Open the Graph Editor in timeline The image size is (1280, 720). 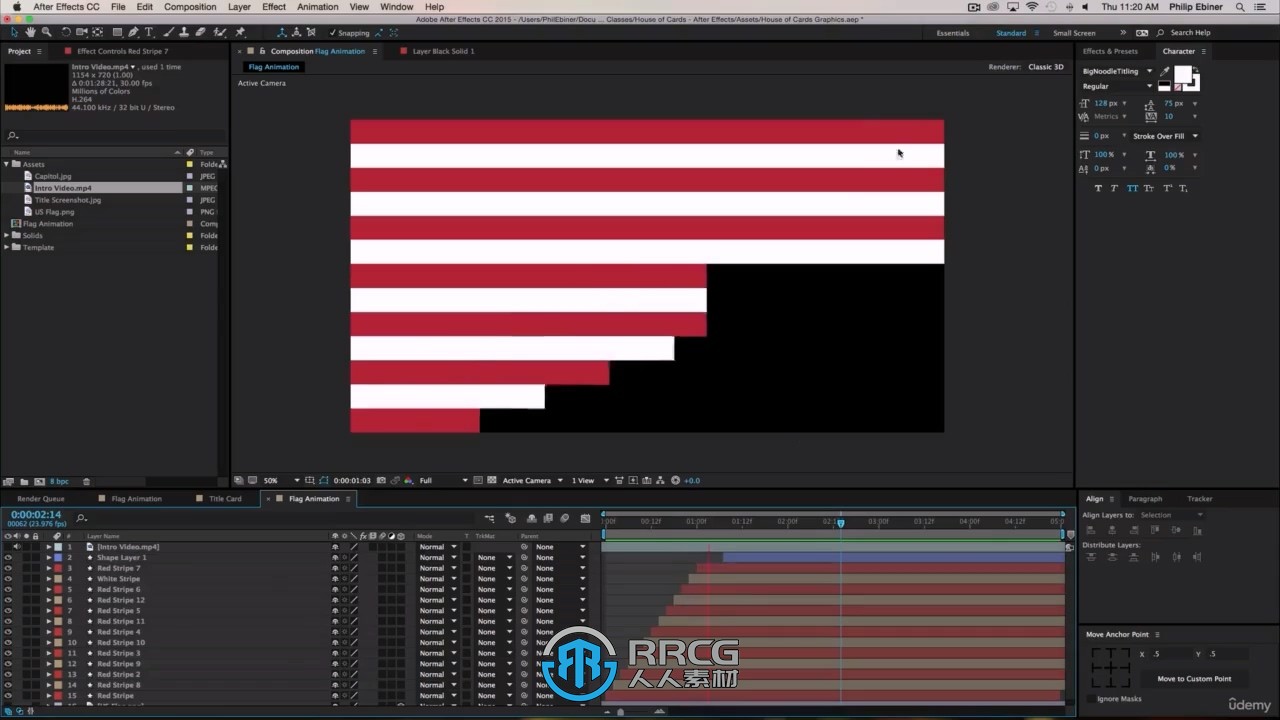tap(585, 518)
